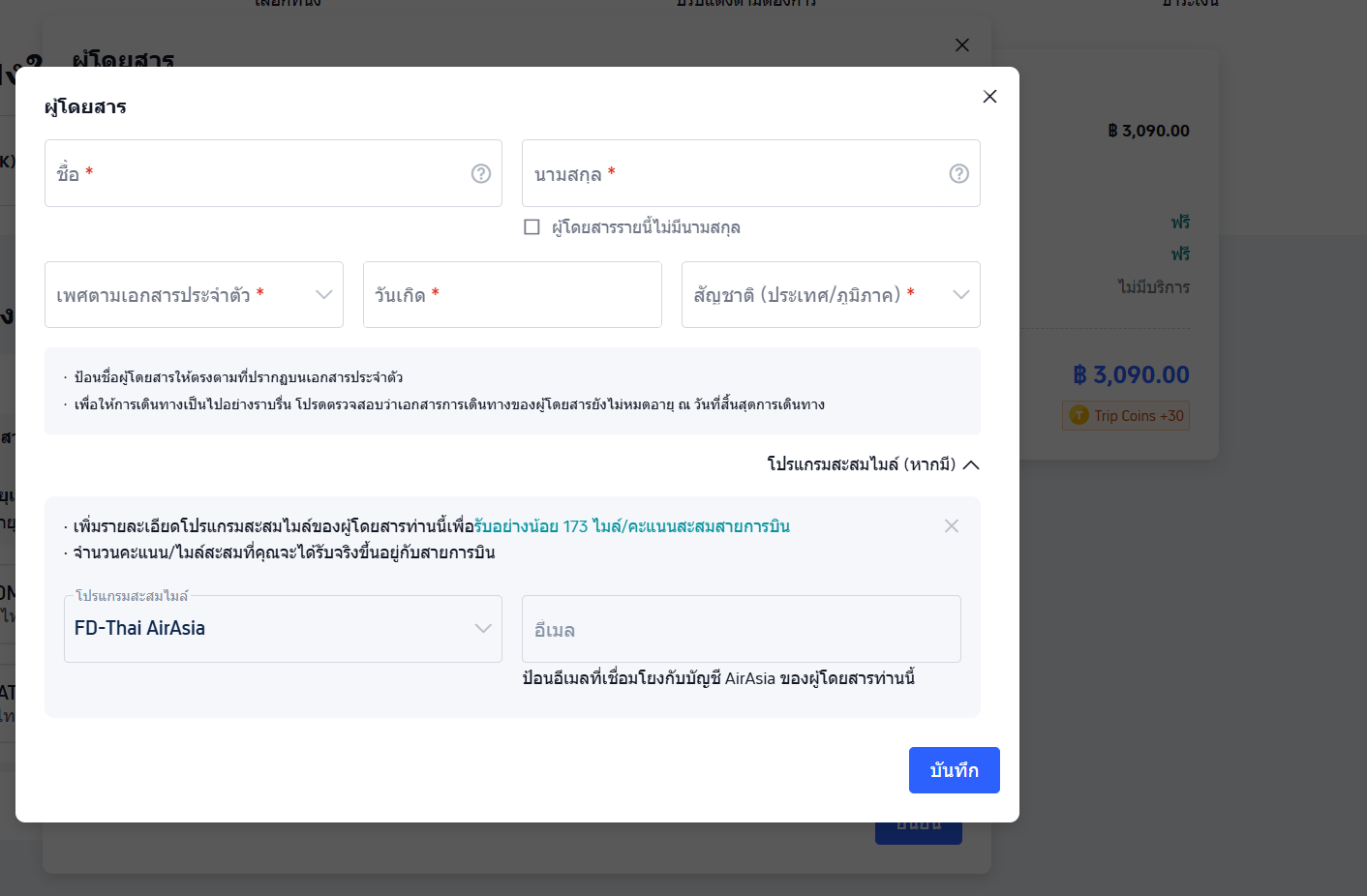Click the Trip Coins +30 badge
1367x896 pixels.
click(1126, 415)
